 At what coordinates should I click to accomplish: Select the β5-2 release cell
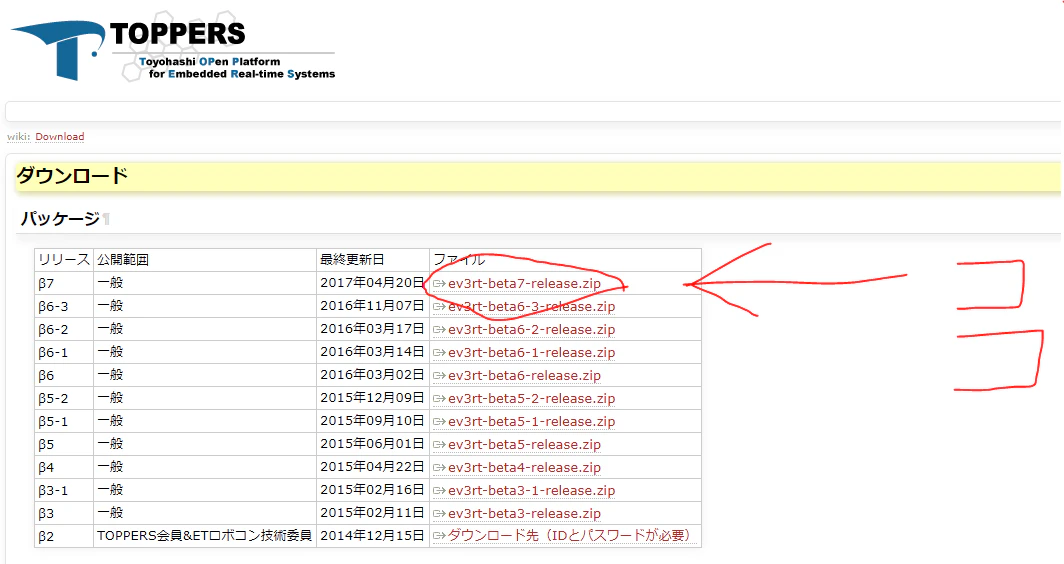point(64,398)
